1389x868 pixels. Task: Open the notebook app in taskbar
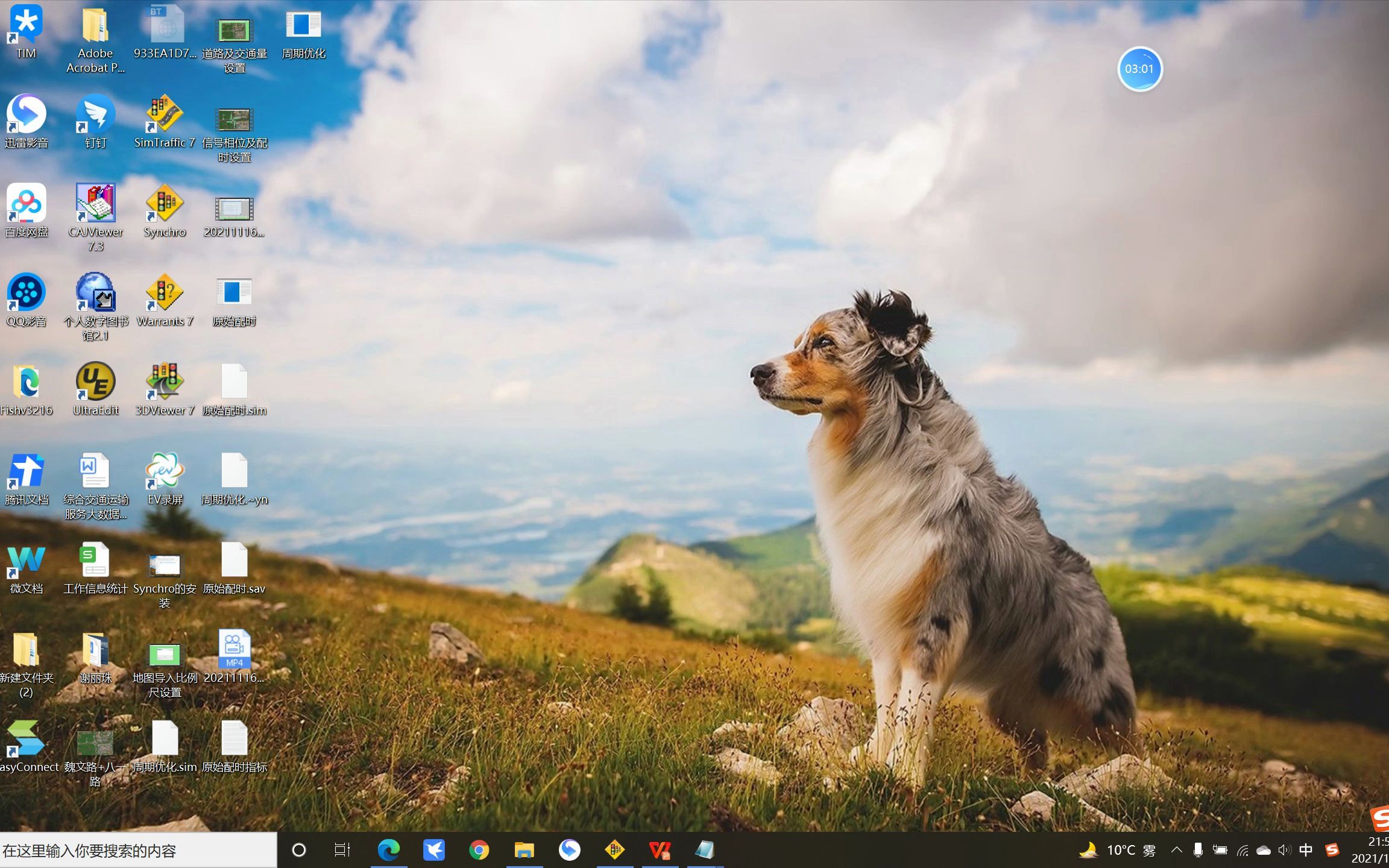click(x=705, y=850)
